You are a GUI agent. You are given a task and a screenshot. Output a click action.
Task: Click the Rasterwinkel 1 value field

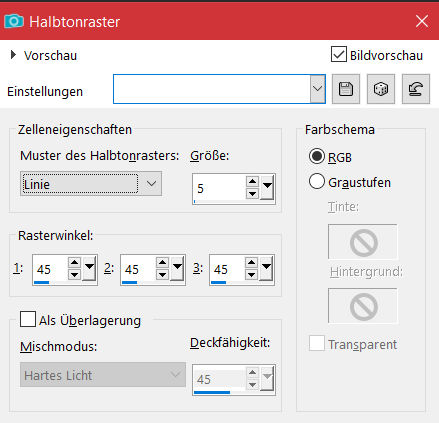point(50,269)
